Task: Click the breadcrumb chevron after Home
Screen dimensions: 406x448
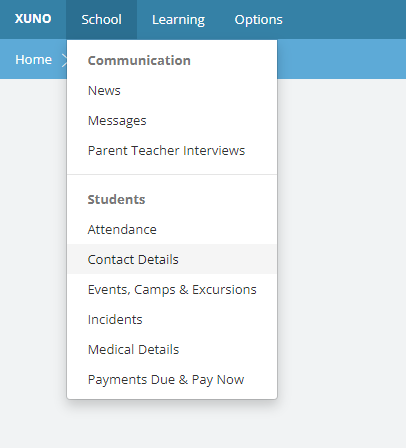Action: pos(64,60)
